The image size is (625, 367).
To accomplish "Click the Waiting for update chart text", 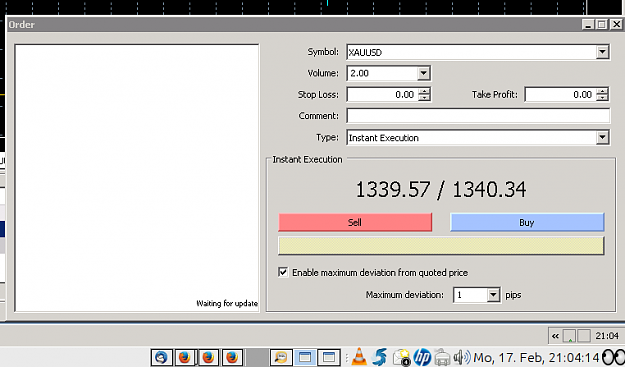I will pyautogui.click(x=227, y=304).
